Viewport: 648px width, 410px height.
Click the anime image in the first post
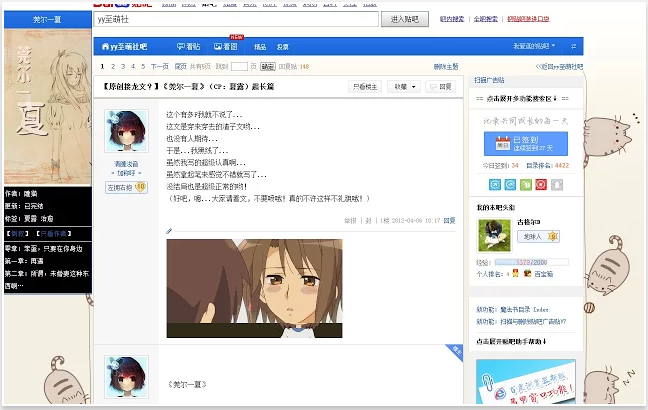tap(255, 288)
